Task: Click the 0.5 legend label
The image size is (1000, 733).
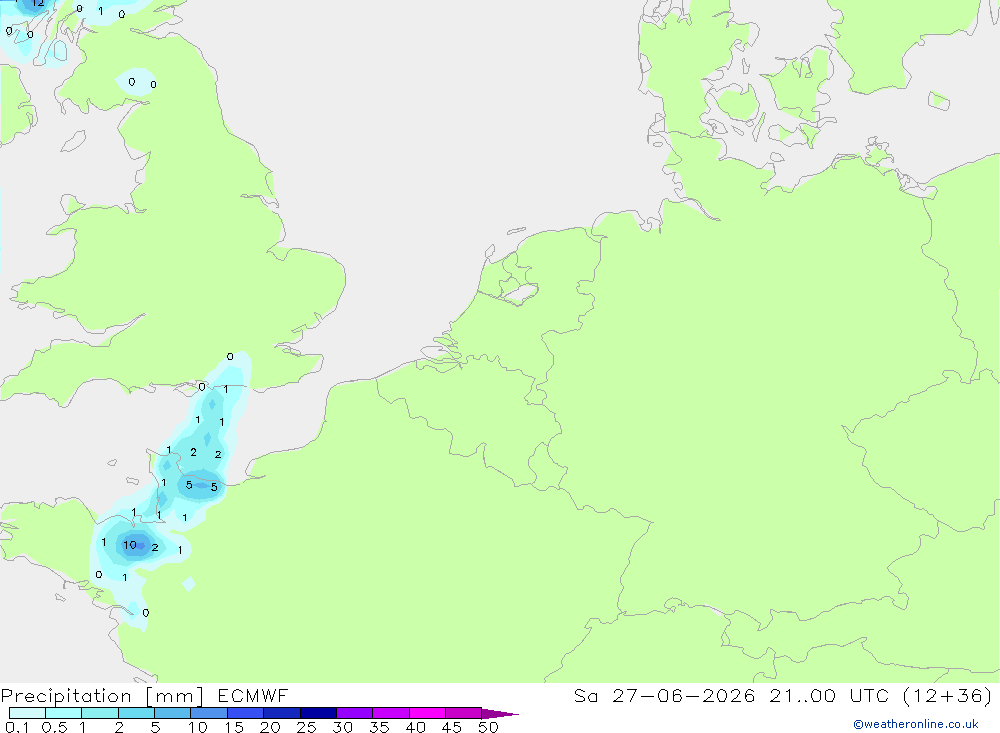Action: pos(54,727)
